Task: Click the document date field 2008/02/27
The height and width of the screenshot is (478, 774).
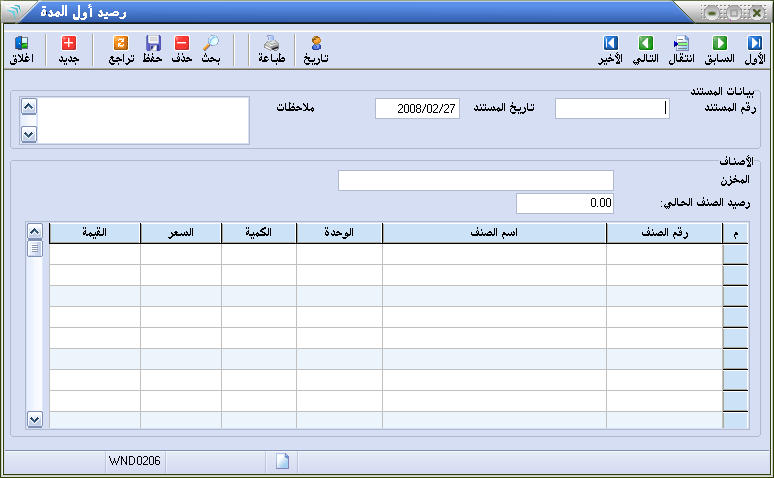Action: [x=417, y=109]
